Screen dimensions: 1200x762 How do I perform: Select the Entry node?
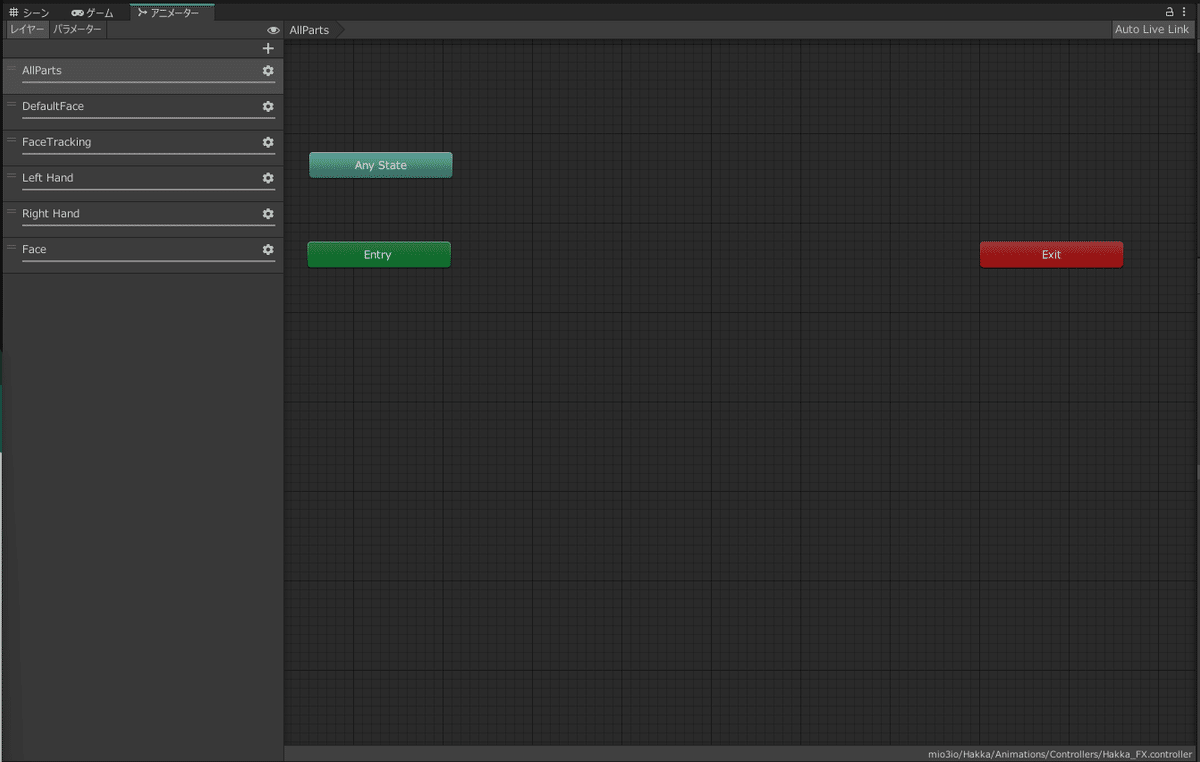(x=379, y=255)
